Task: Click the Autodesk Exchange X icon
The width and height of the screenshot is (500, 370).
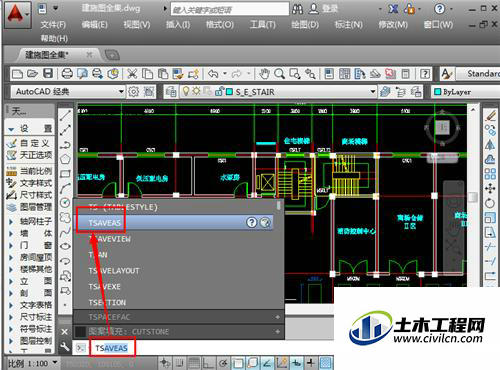Action: pos(393,9)
